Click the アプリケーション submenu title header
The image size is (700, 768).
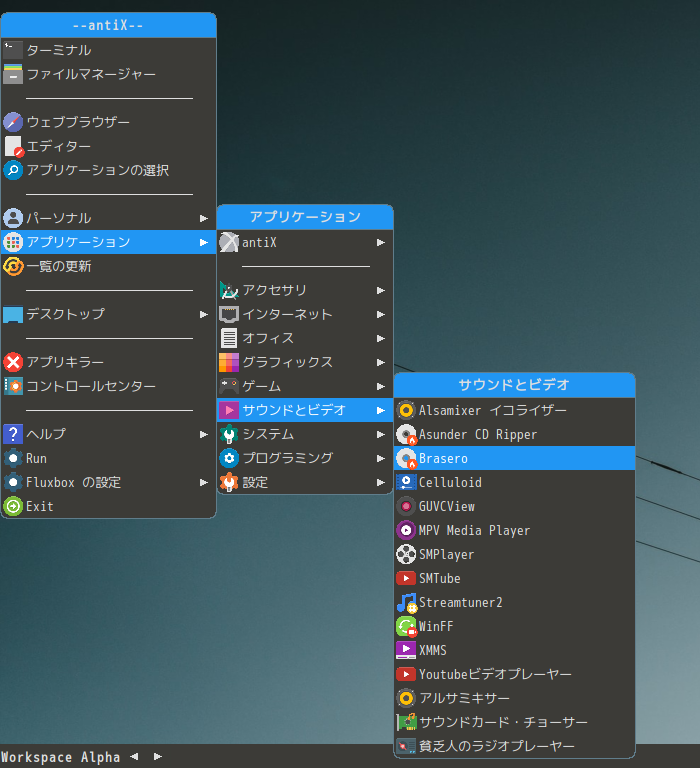[x=305, y=217]
